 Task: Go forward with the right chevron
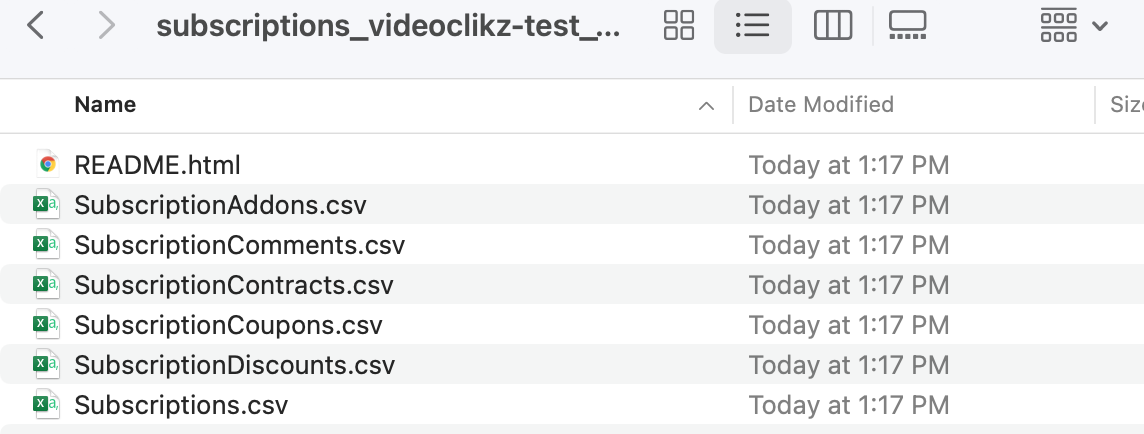[x=107, y=26]
